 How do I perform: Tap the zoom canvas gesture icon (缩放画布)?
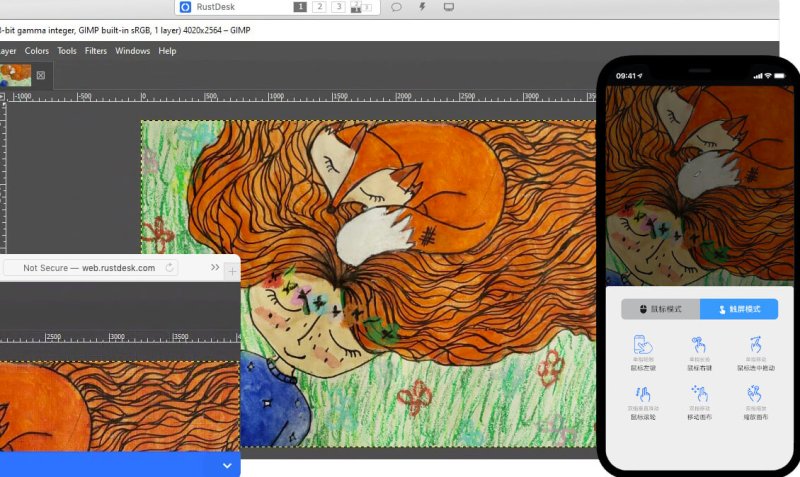(755, 393)
